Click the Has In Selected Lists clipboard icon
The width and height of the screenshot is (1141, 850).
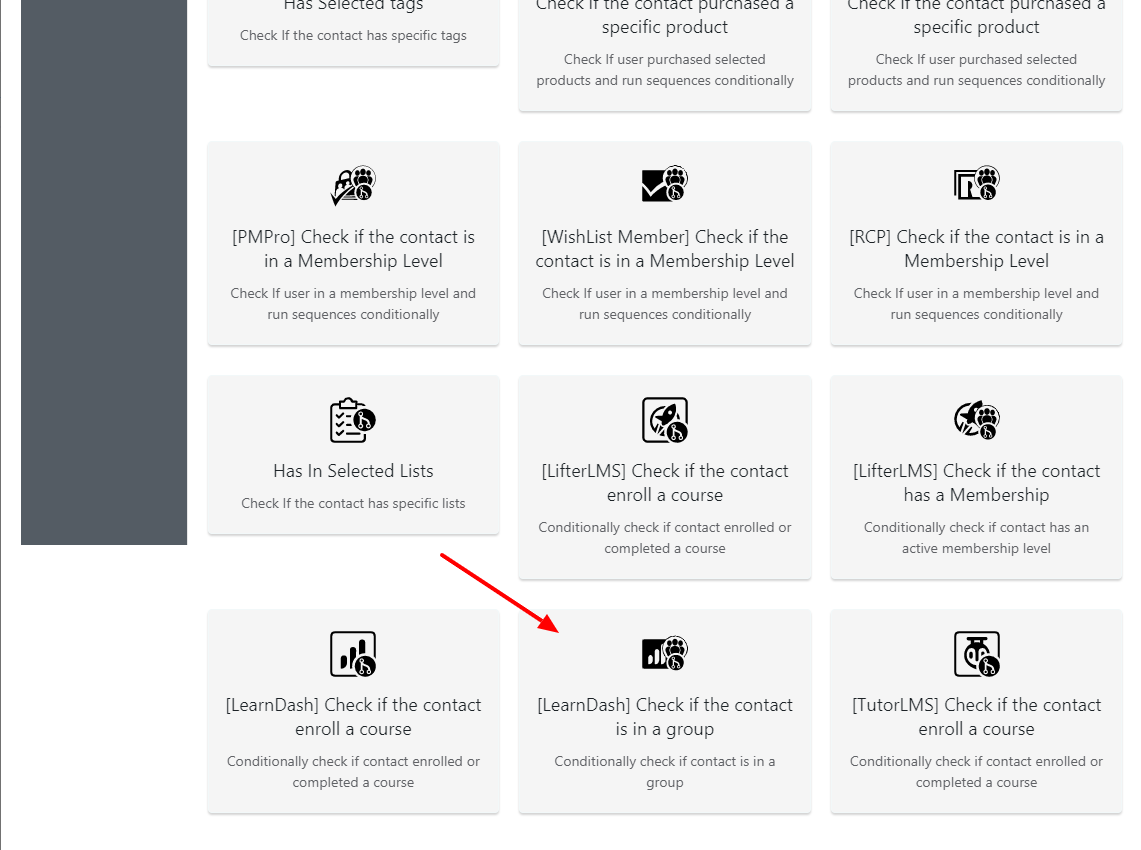pos(353,420)
